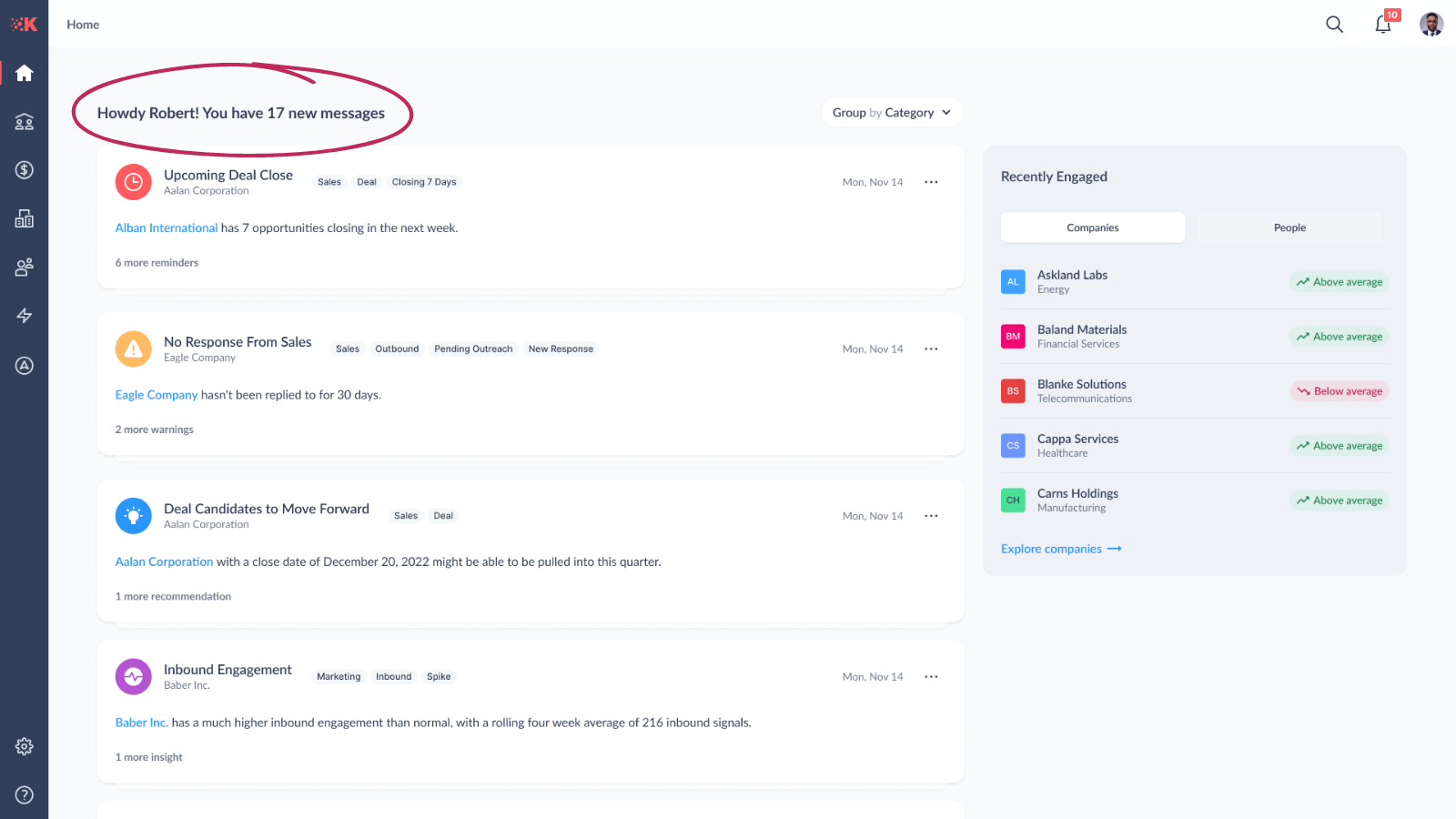This screenshot has height=819, width=1456.
Task: Click the Companies building icon in sidebar
Action: coord(25,217)
